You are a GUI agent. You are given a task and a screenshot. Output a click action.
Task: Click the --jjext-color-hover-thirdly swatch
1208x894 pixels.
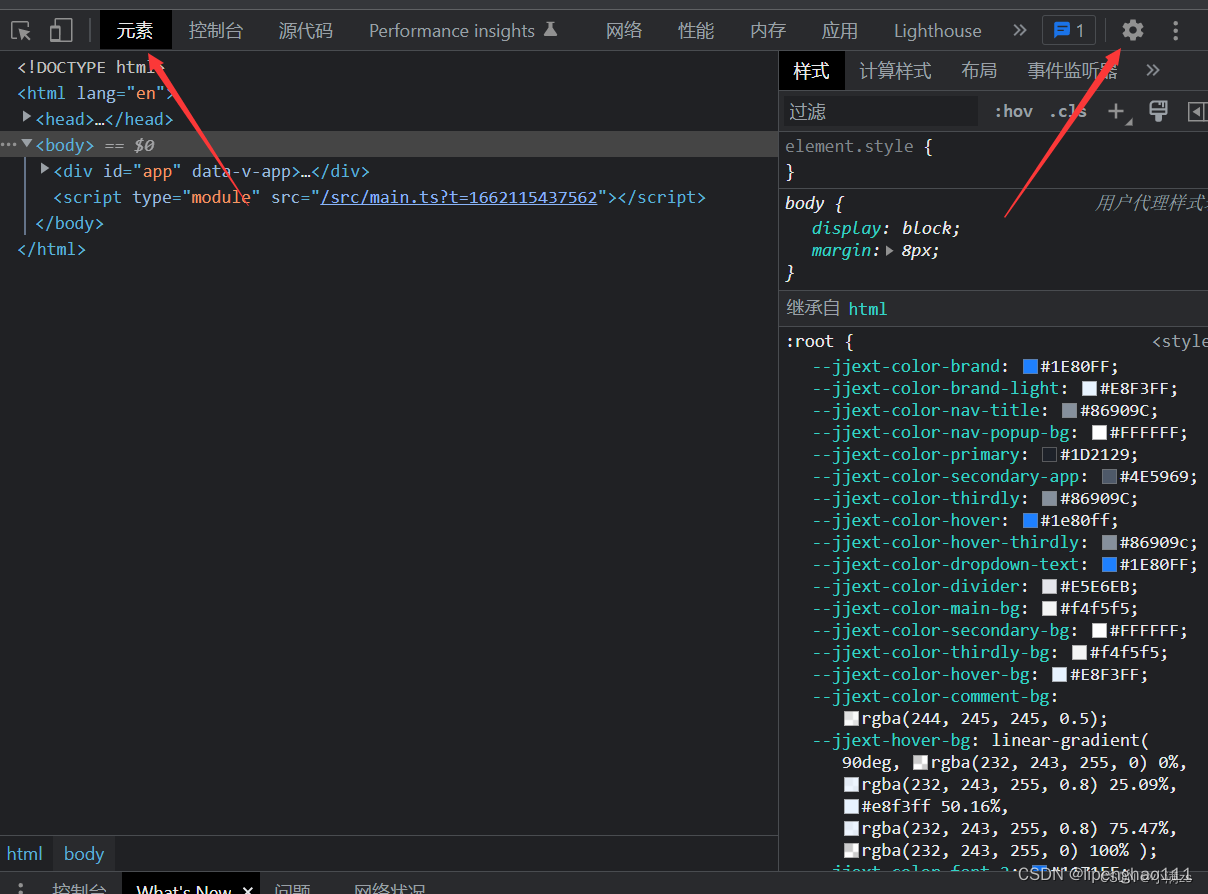click(1109, 542)
